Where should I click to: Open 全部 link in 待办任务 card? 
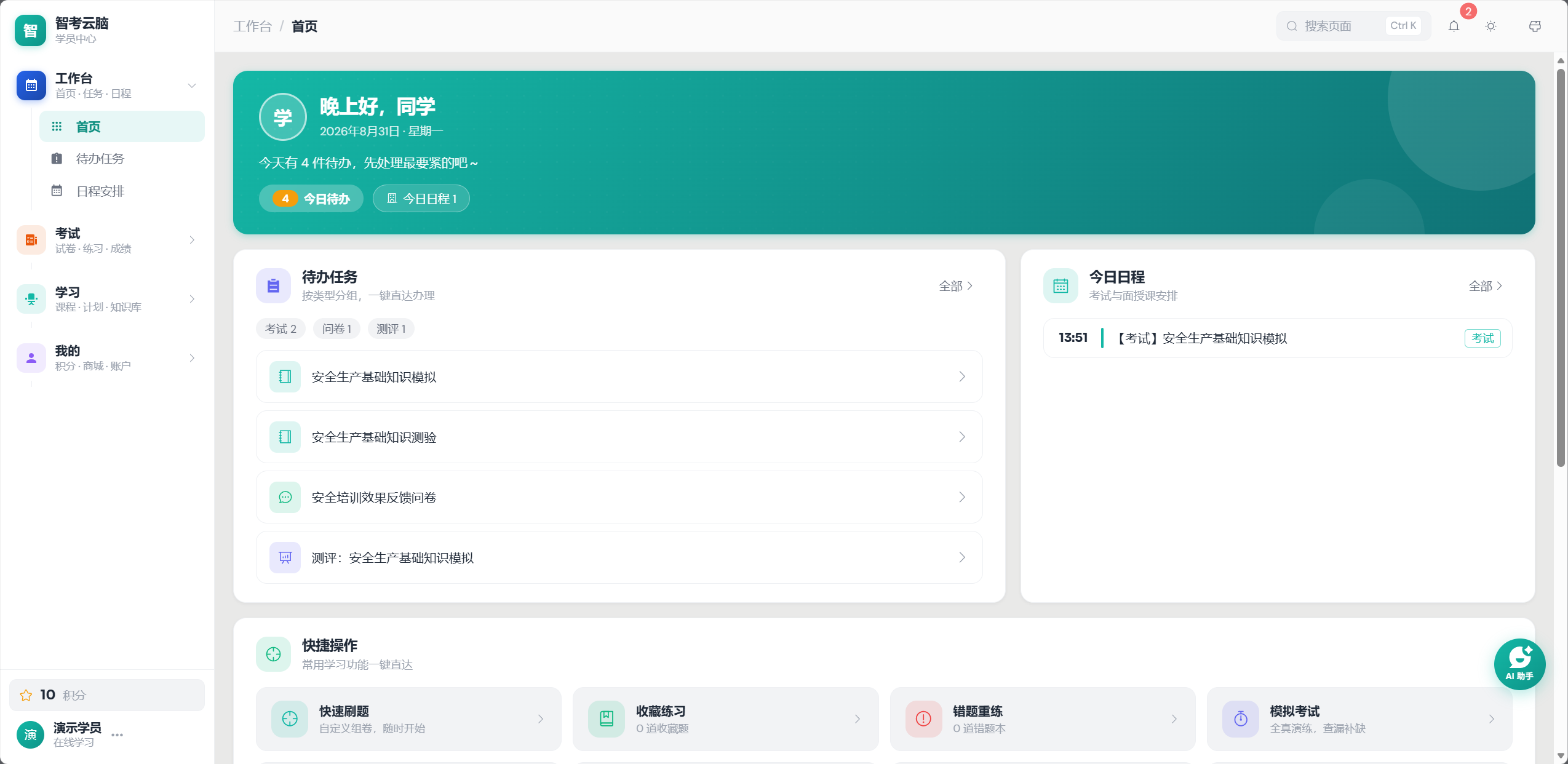click(x=956, y=286)
